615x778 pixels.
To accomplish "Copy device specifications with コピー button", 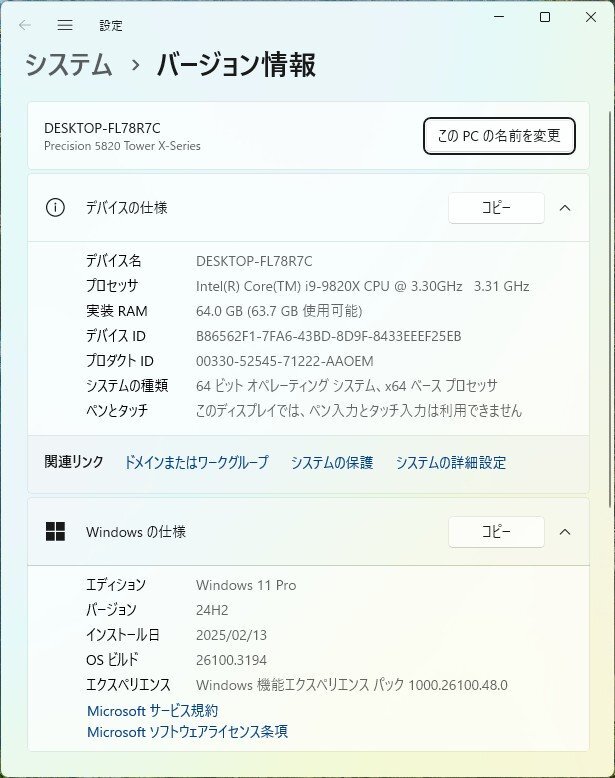I will click(496, 208).
